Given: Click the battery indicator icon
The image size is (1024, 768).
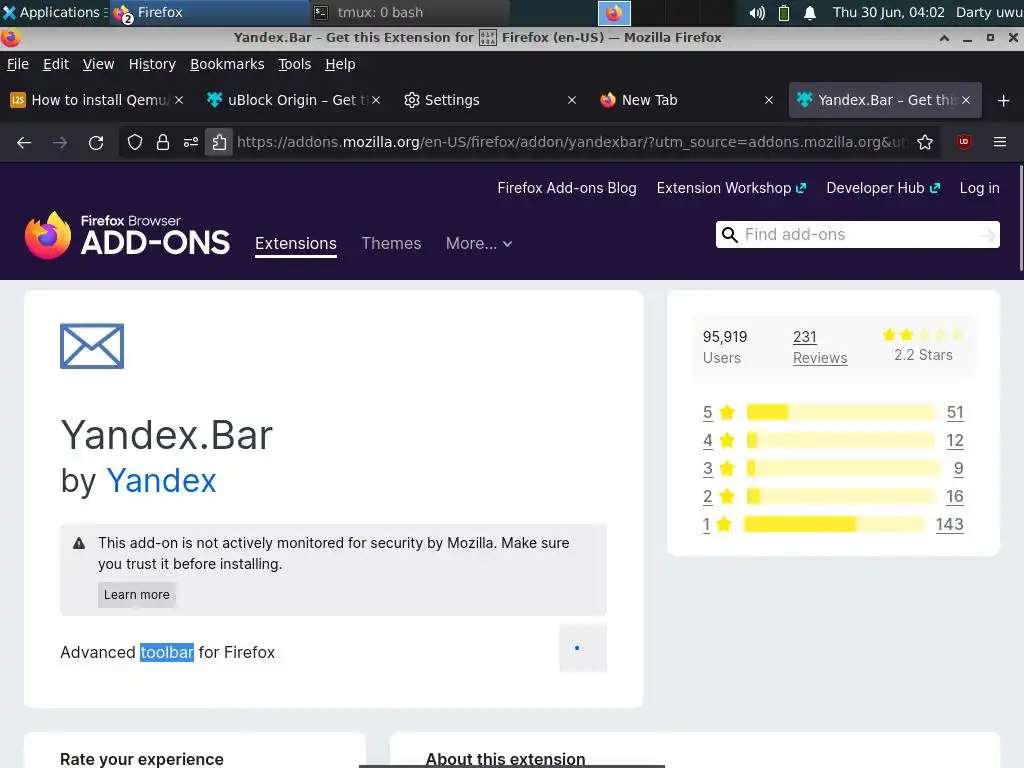Looking at the screenshot, I should (x=784, y=12).
